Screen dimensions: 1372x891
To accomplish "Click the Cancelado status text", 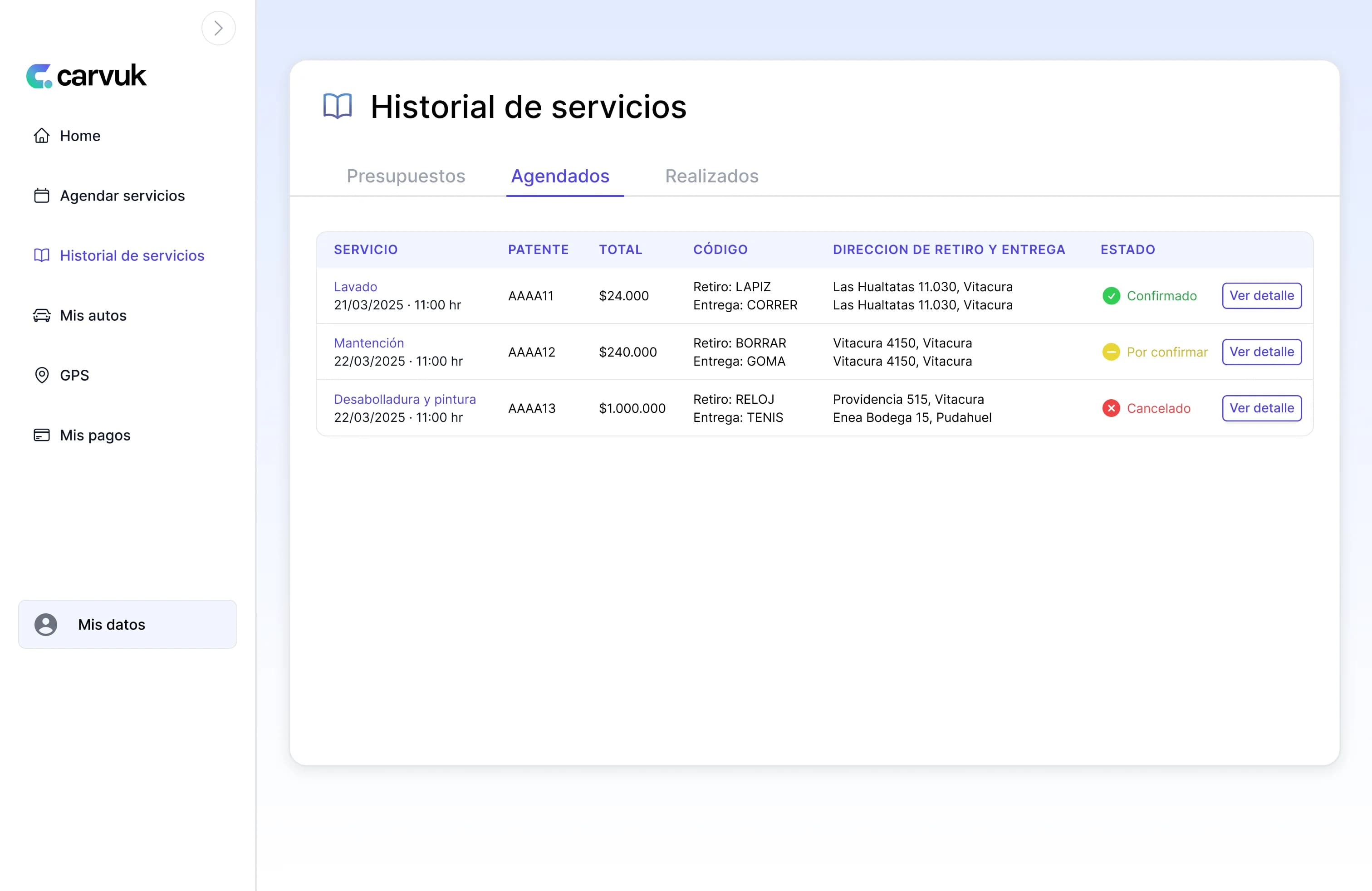I will [x=1158, y=408].
